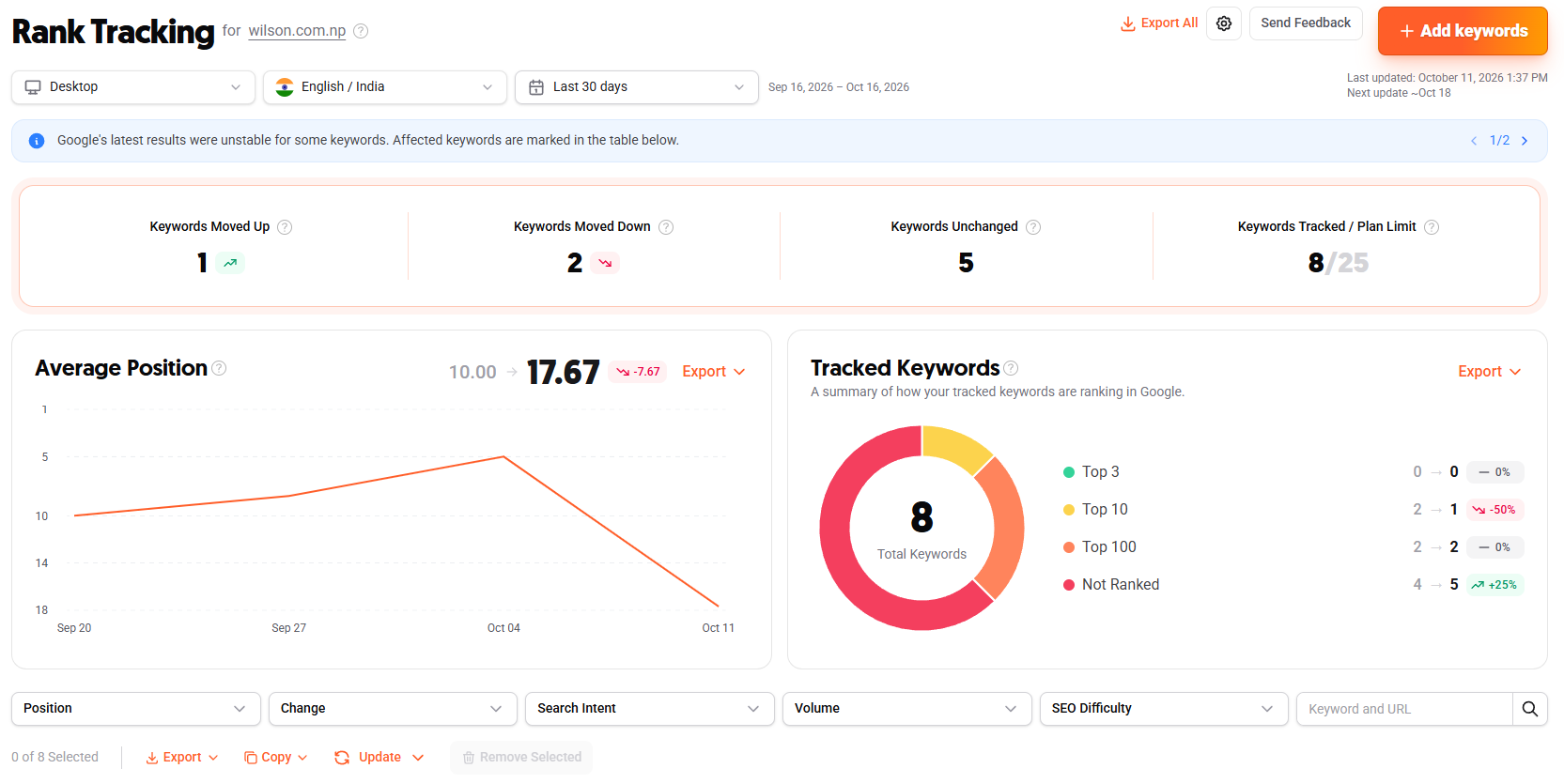Click the 1/2 notice page indicator
Viewport: 1564px width, 784px height.
[x=1499, y=141]
